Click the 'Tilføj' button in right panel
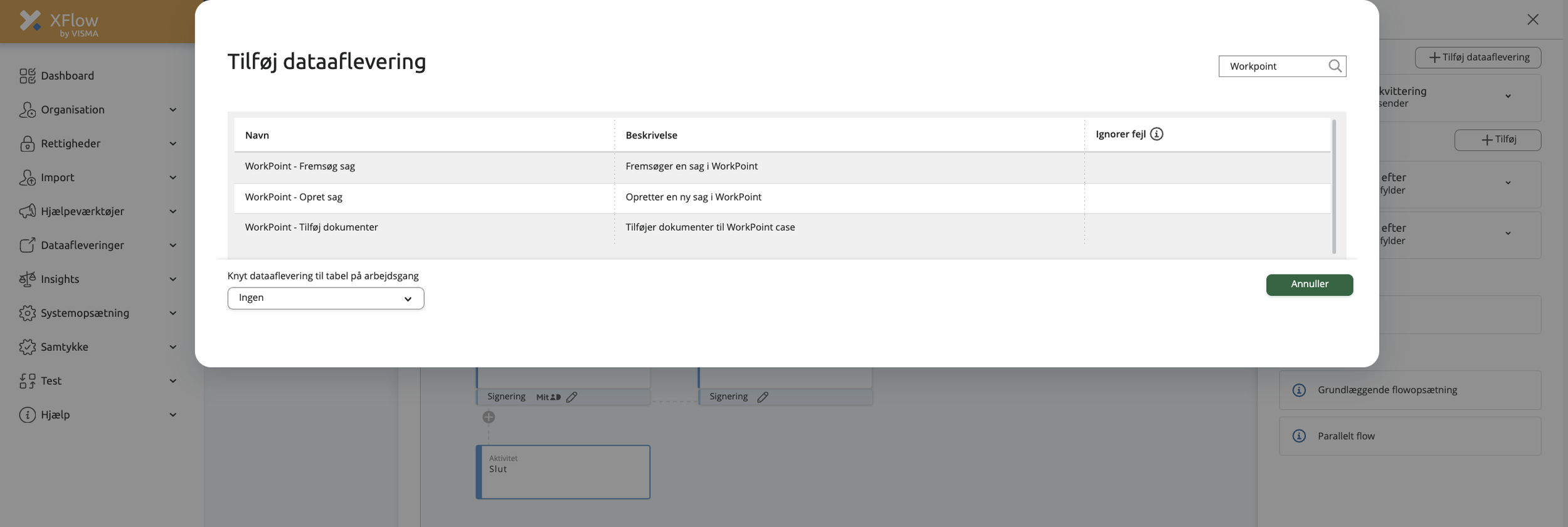Screen dimensions: 1568x527 click(x=1498, y=140)
